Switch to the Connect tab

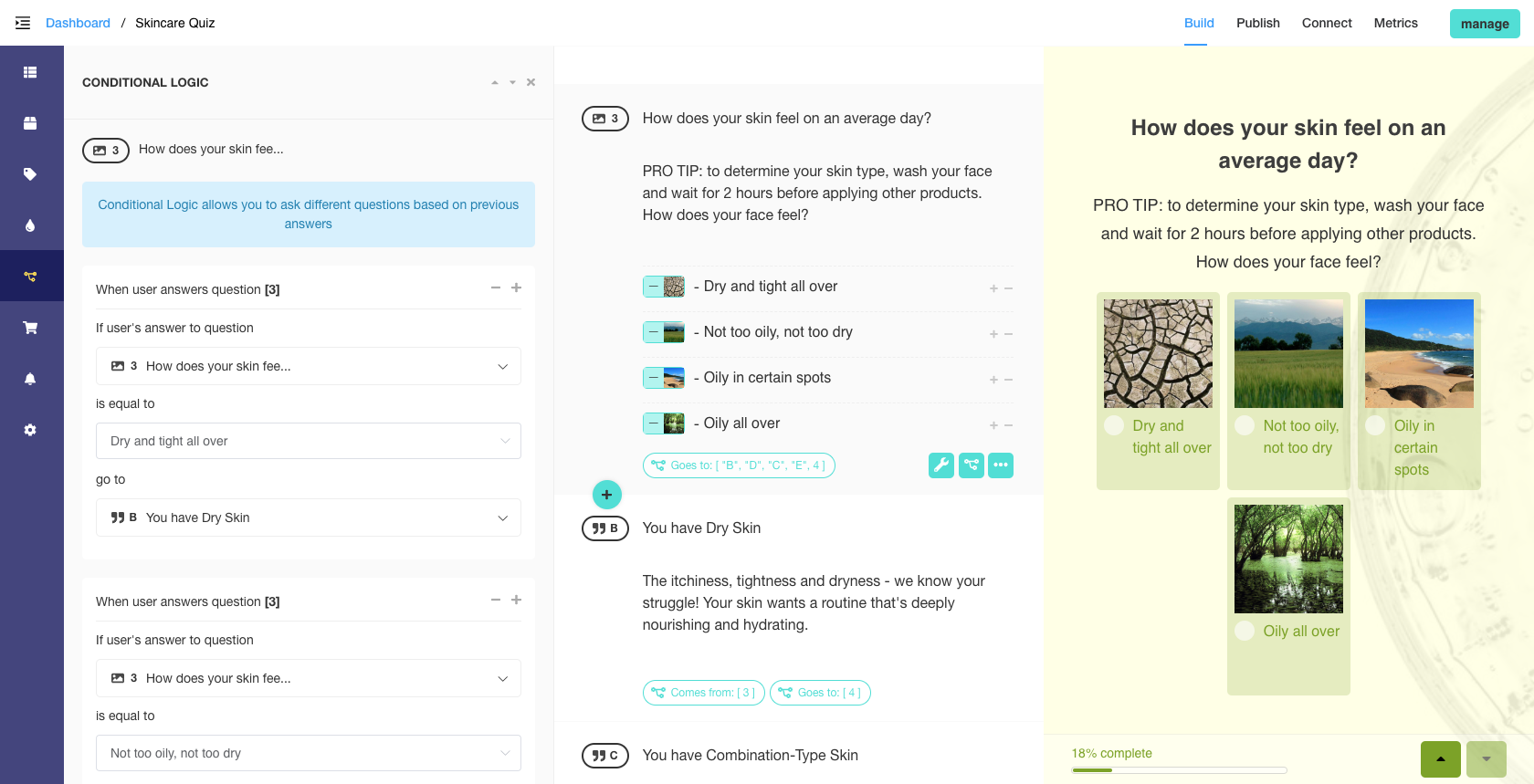pyautogui.click(x=1327, y=23)
